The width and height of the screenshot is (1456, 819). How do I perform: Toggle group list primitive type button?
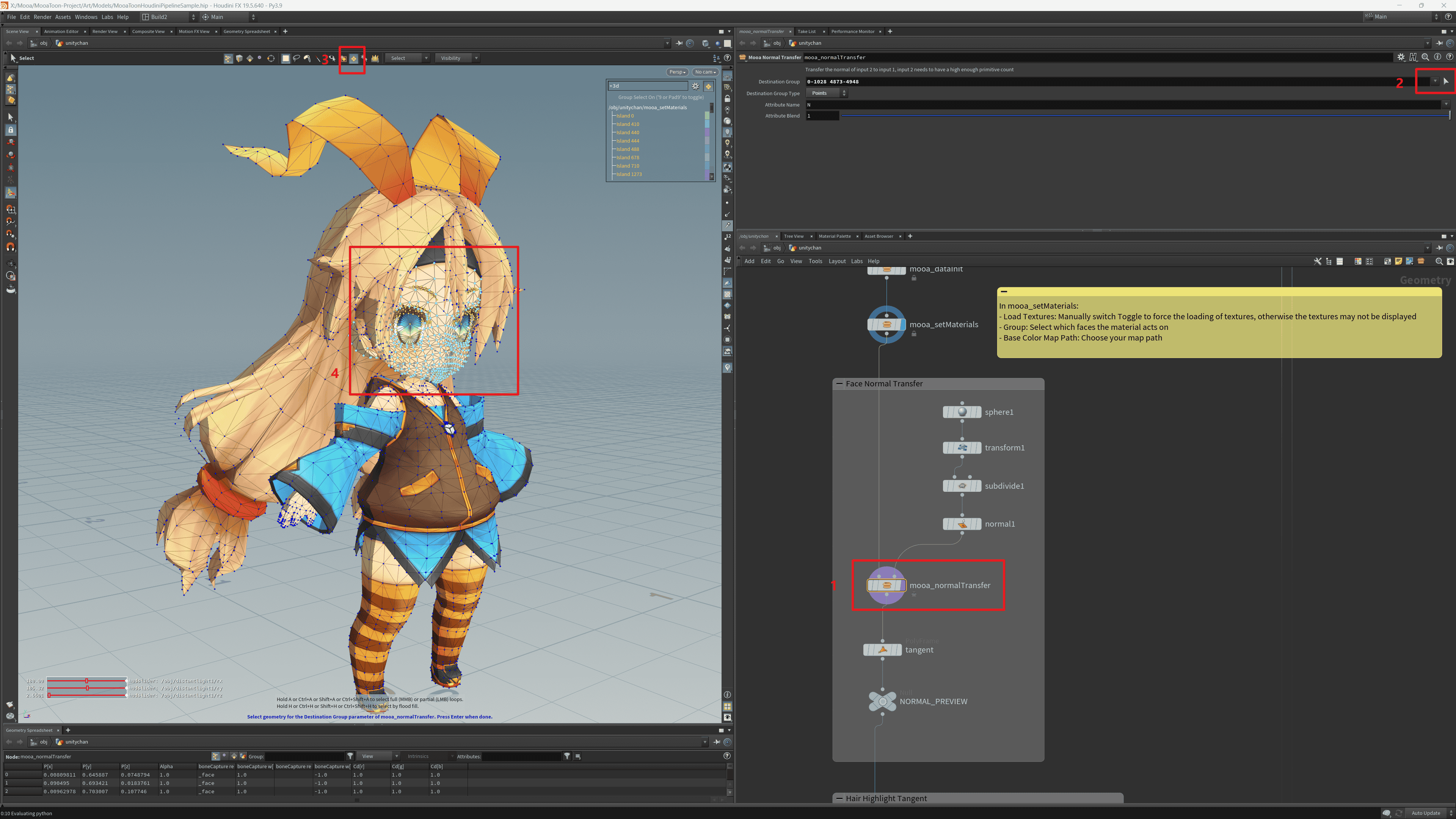[708, 86]
